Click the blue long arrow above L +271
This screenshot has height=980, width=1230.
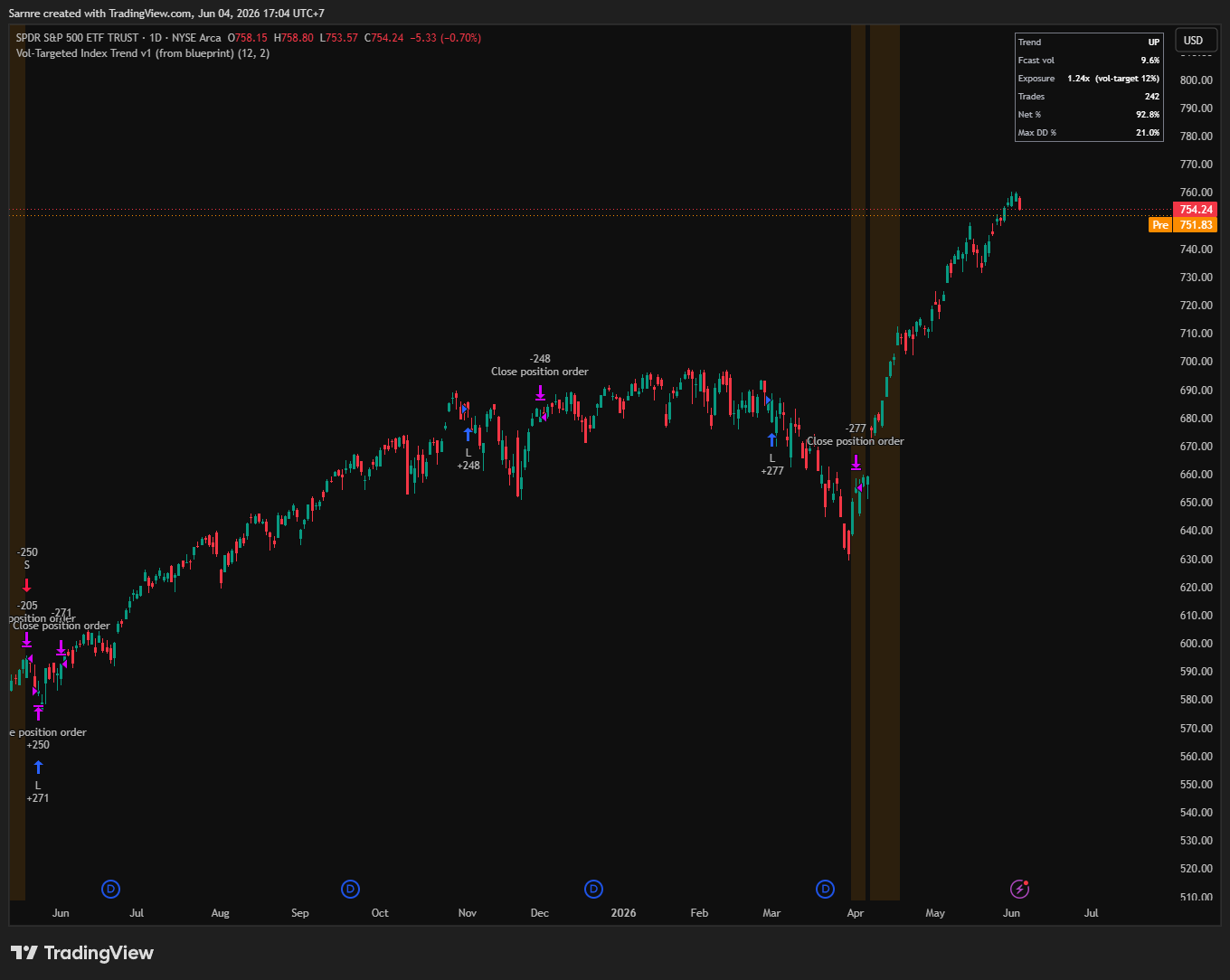coord(38,768)
